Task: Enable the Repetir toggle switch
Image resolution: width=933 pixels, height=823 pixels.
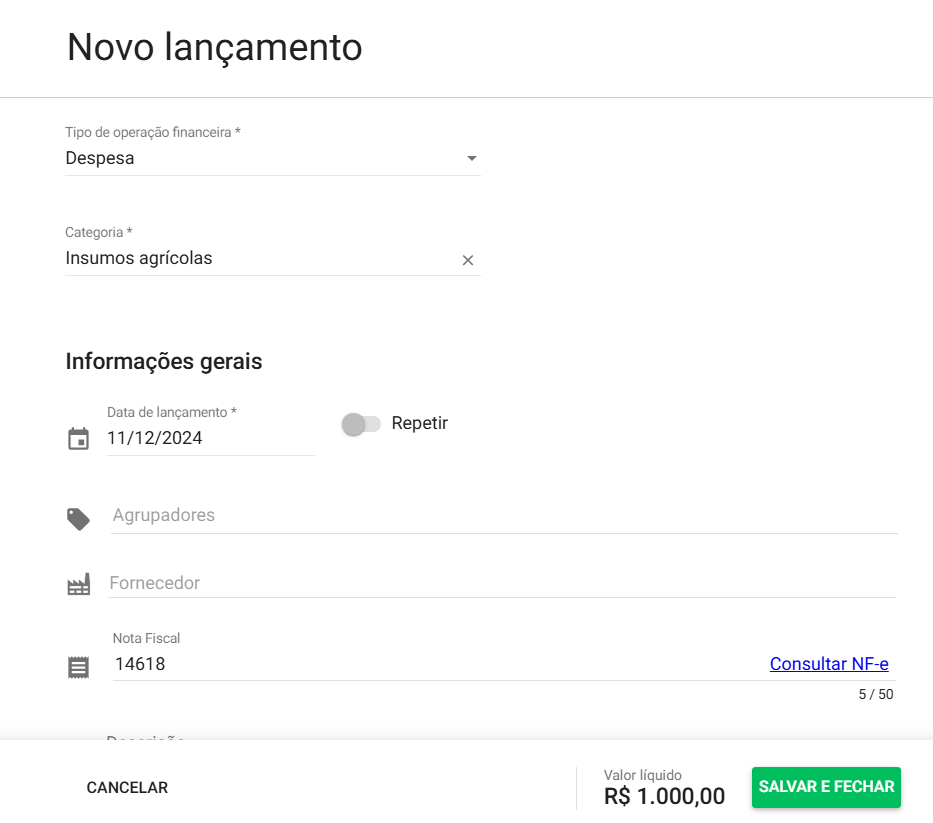Action: tap(361, 424)
